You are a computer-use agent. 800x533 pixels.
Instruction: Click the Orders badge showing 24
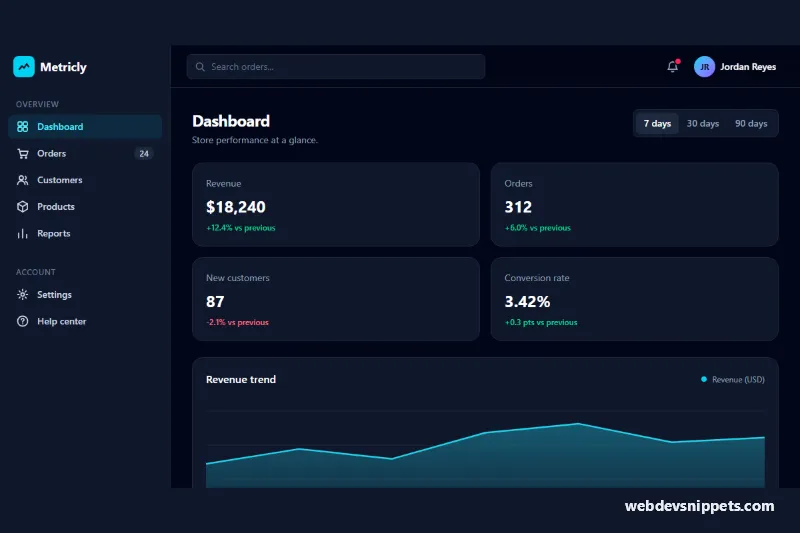point(144,154)
